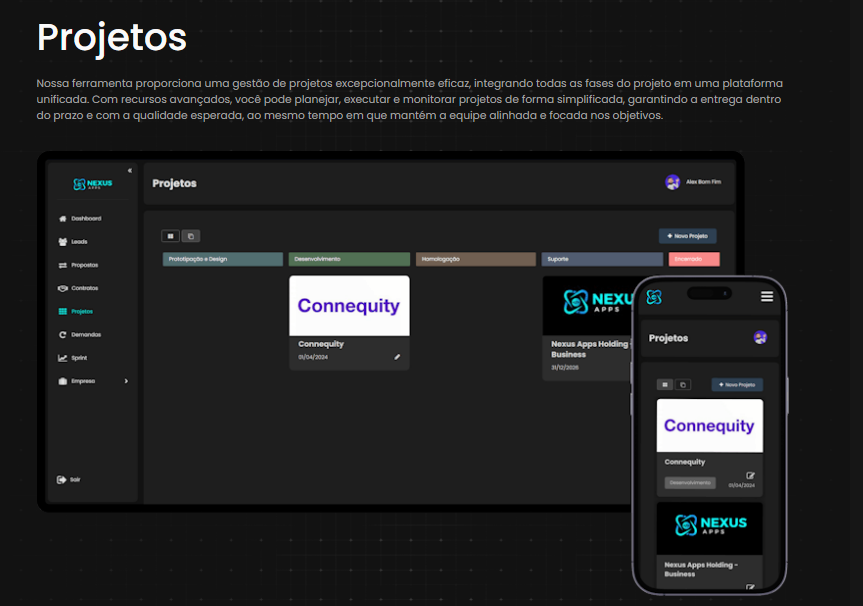863x606 pixels.
Task: Toggle the hamburger menu on mobile mockup
Action: 766,296
